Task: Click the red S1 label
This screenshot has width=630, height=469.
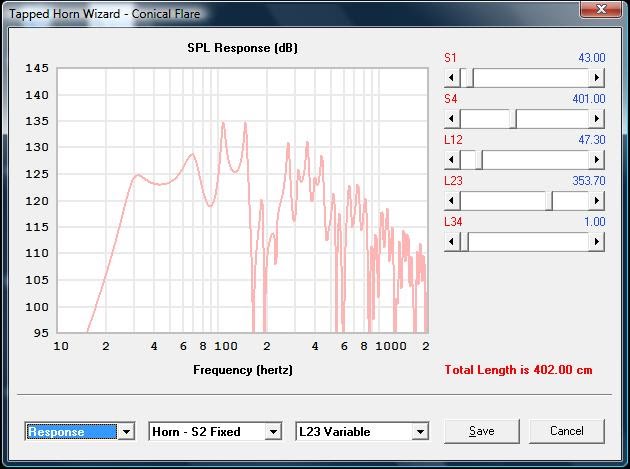Action: (450, 58)
